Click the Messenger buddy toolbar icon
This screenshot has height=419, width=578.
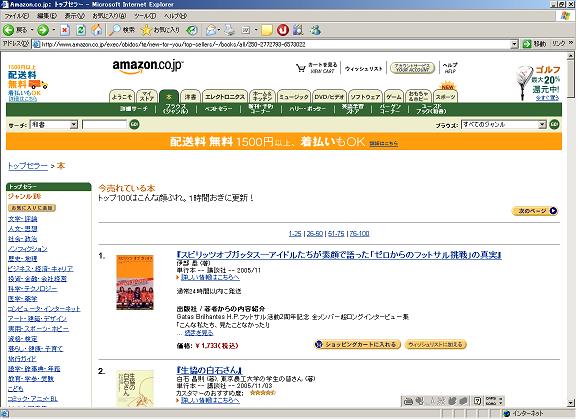click(x=316, y=30)
